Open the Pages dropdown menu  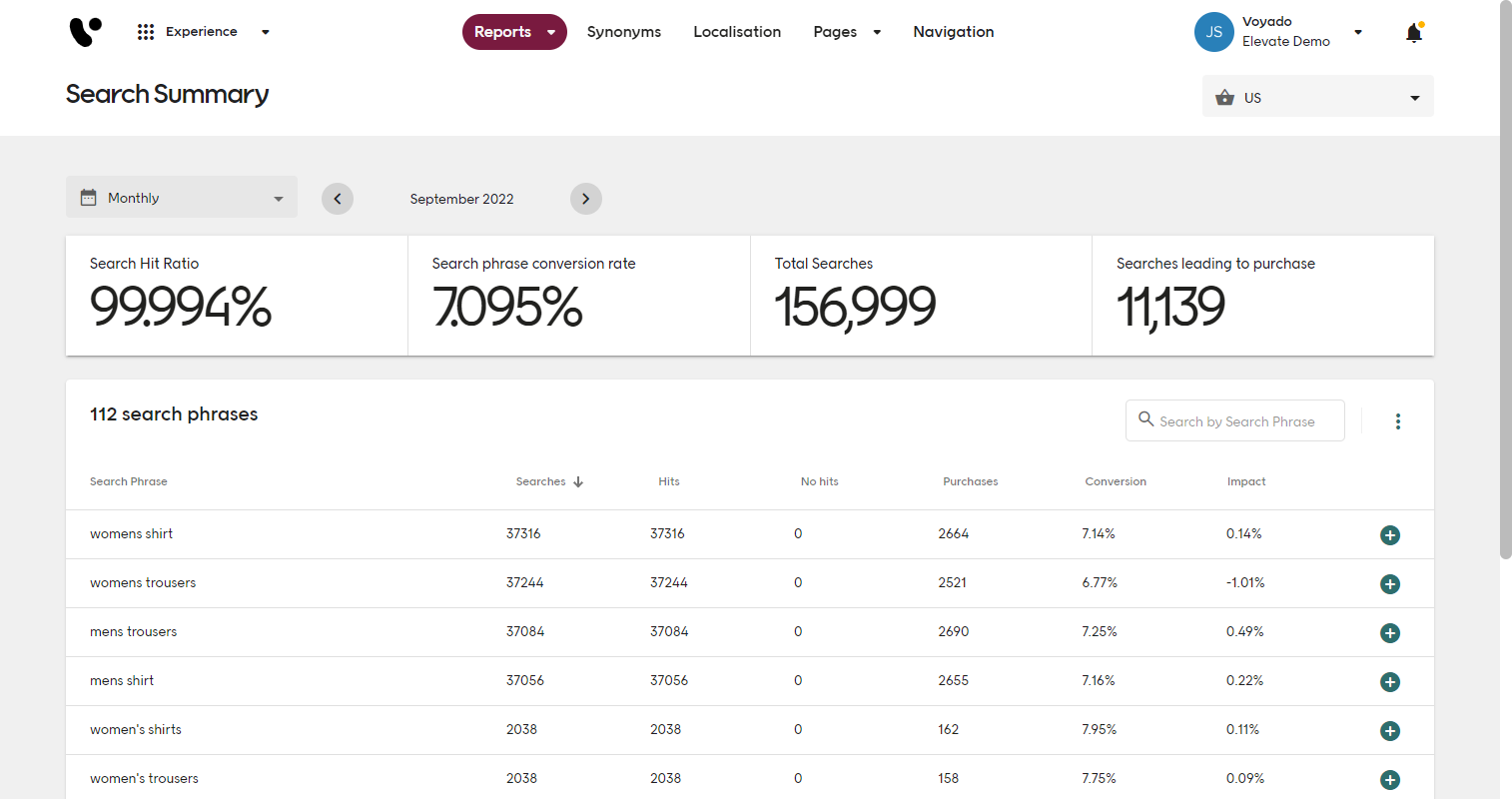point(848,32)
